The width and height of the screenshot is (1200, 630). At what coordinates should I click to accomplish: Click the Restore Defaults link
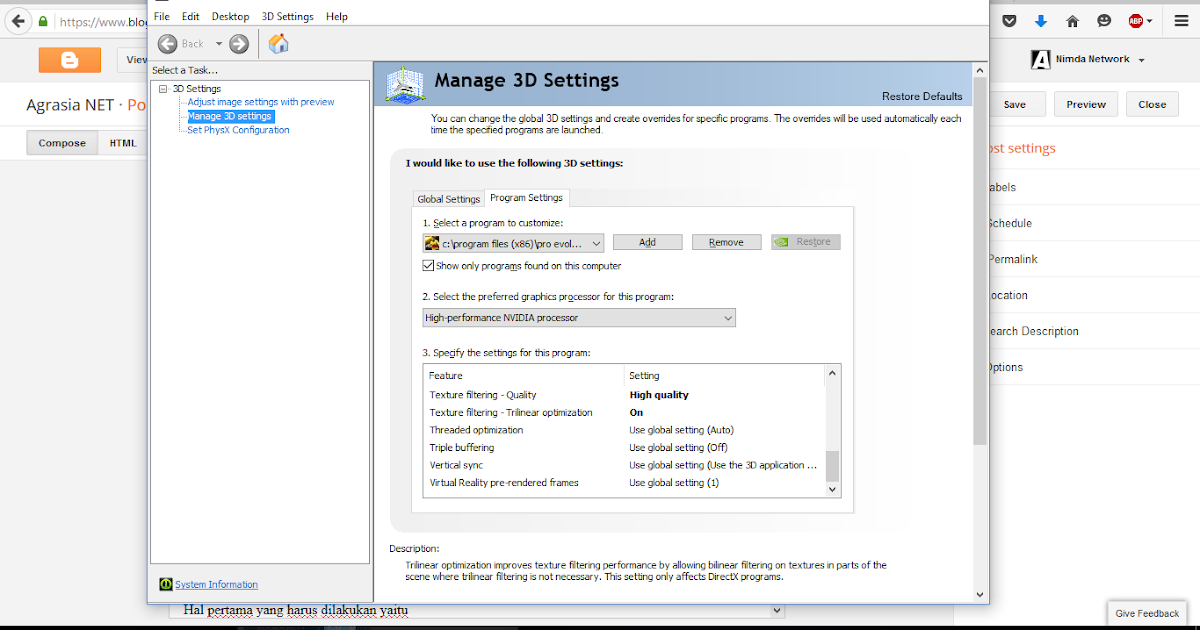point(922,96)
